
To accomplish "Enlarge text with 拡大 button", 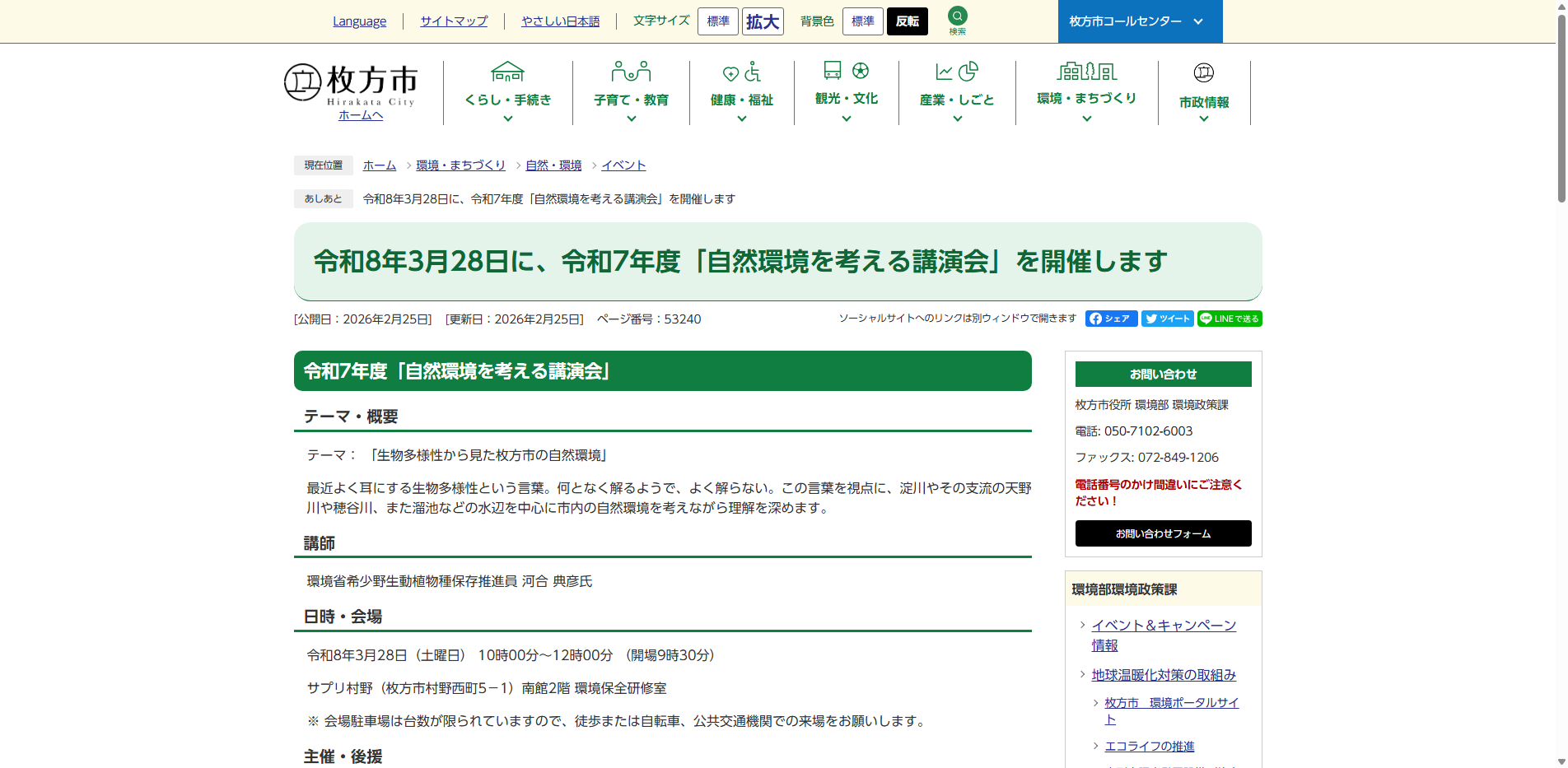I will (763, 21).
